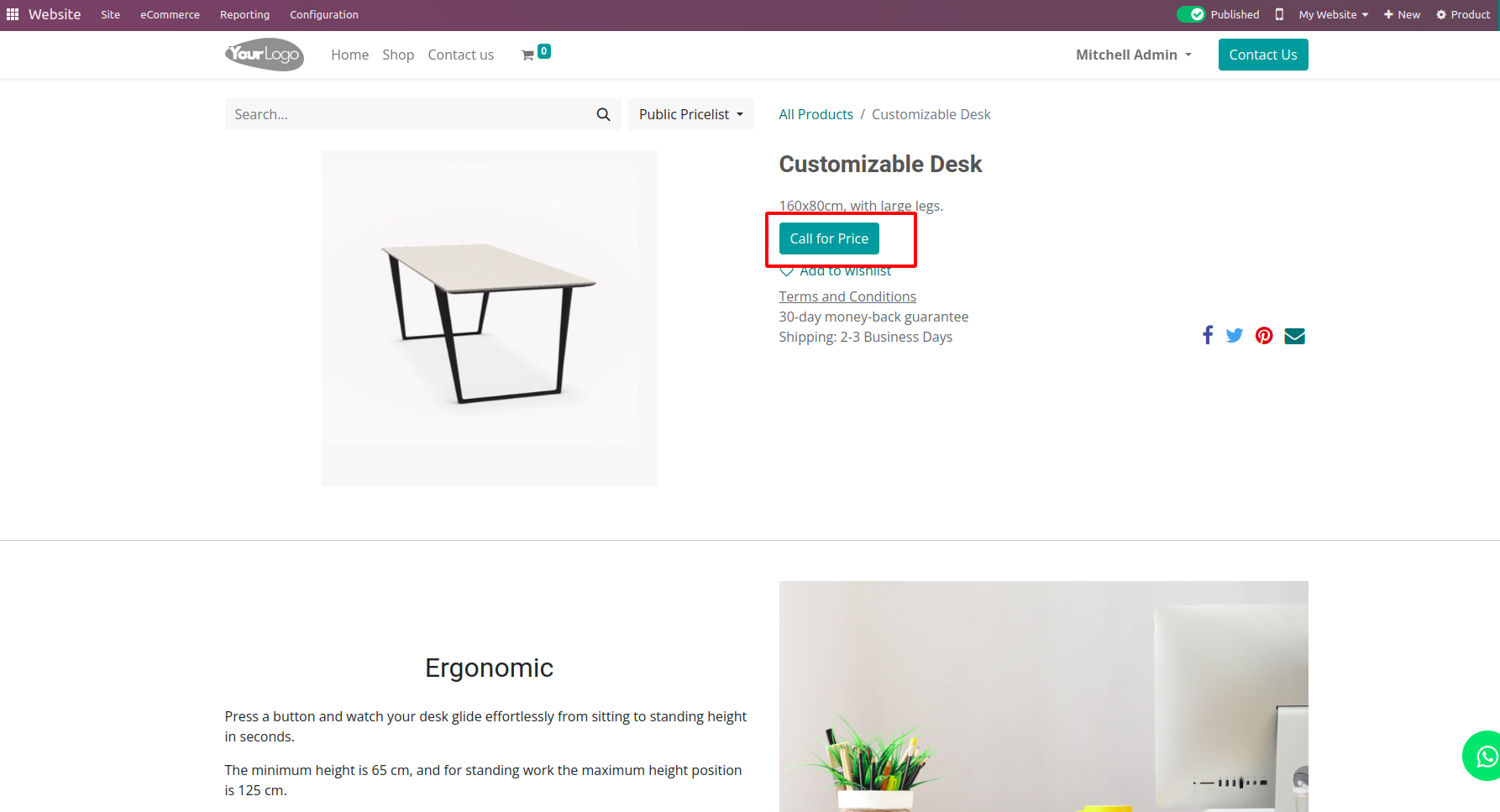Image resolution: width=1500 pixels, height=812 pixels.
Task: Click the search magnifier icon
Action: tap(603, 114)
